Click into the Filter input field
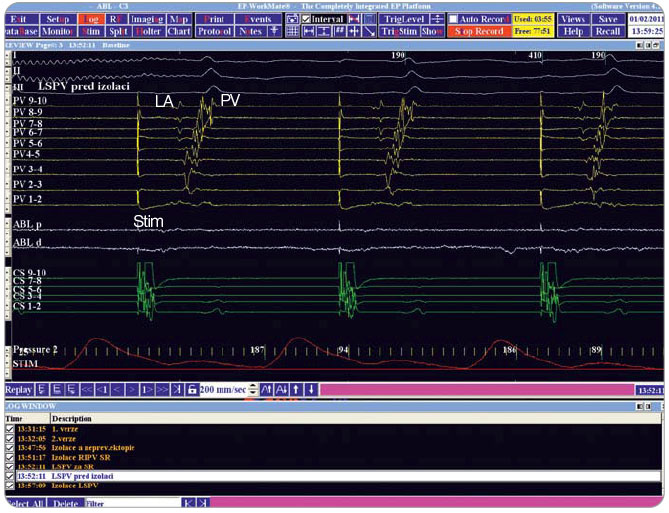The width and height of the screenshot is (669, 513). coord(133,503)
